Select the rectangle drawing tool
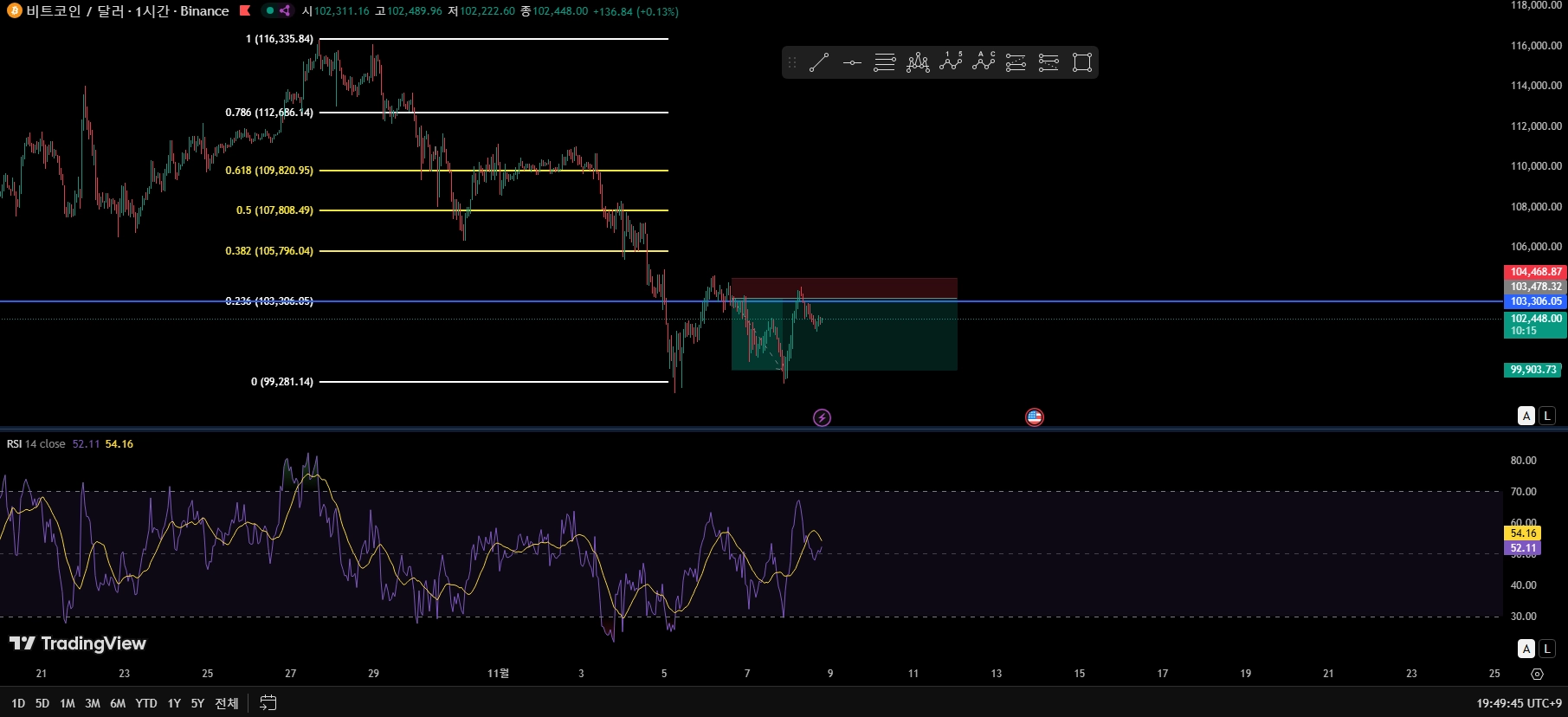Image resolution: width=1568 pixels, height=717 pixels. (1081, 62)
